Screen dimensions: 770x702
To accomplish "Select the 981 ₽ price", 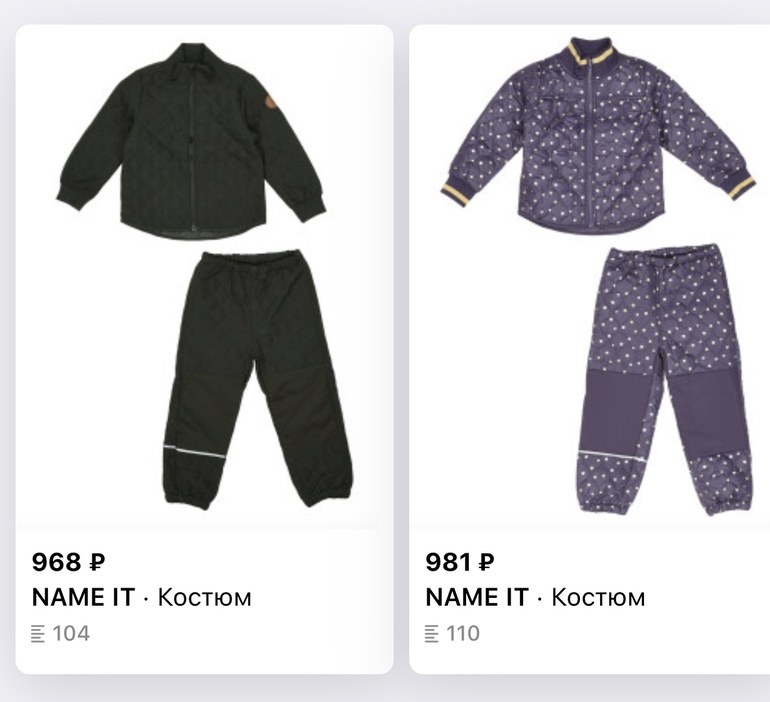I will (460, 562).
